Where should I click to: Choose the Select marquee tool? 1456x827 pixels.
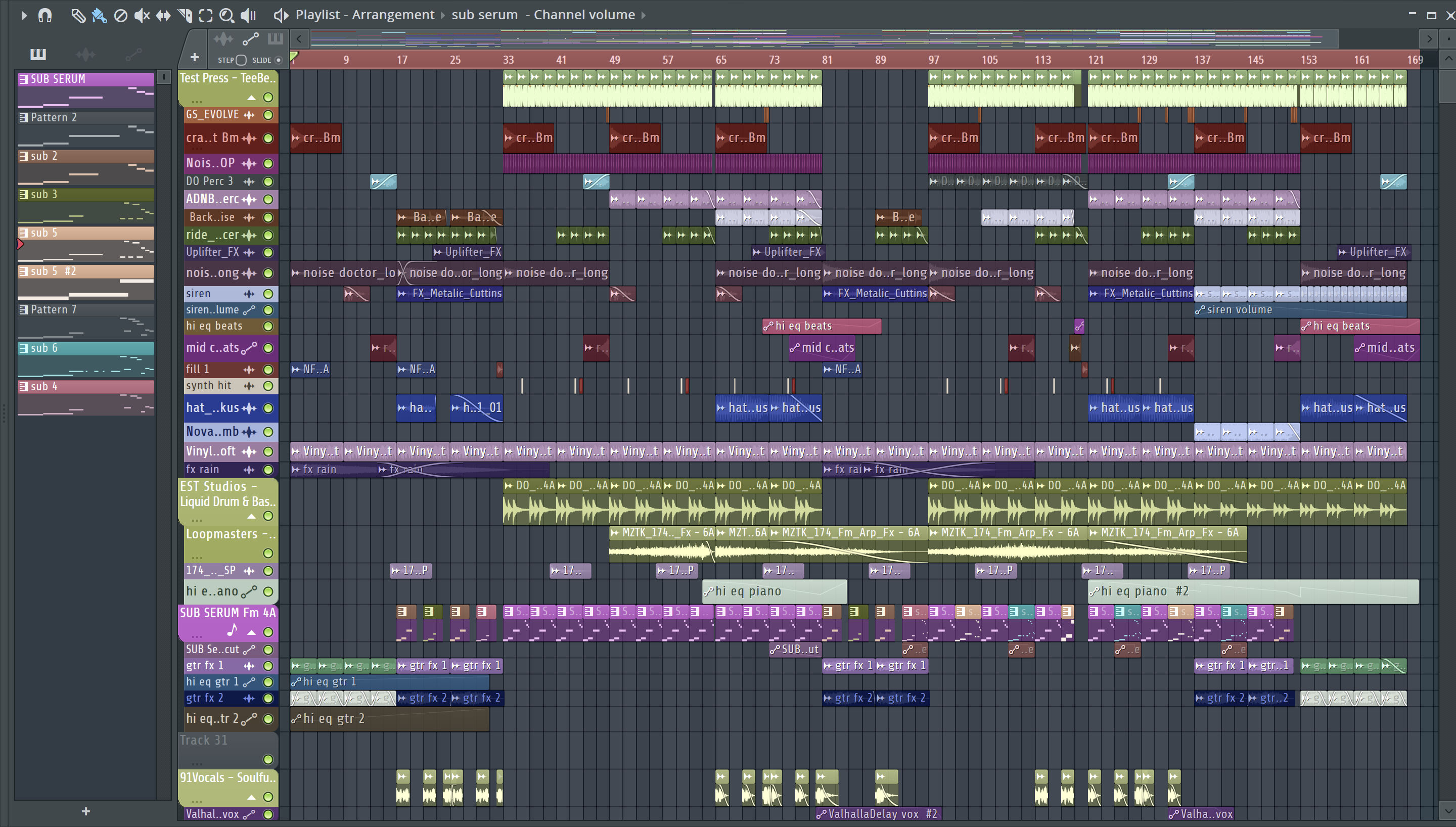click(x=206, y=15)
